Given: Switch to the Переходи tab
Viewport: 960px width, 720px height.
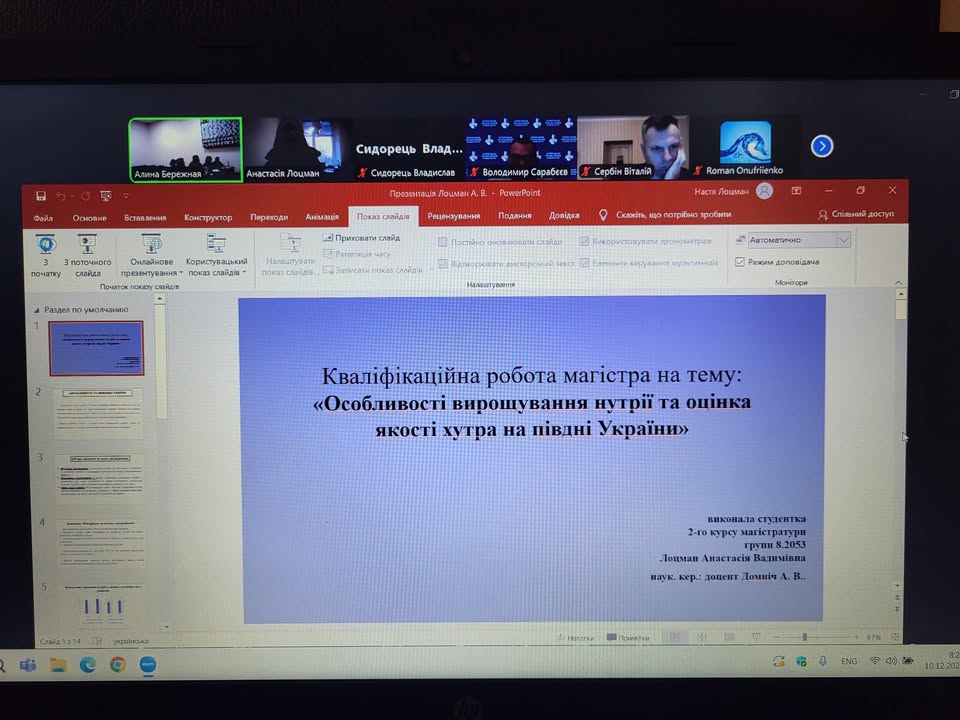Looking at the screenshot, I should click(x=269, y=217).
